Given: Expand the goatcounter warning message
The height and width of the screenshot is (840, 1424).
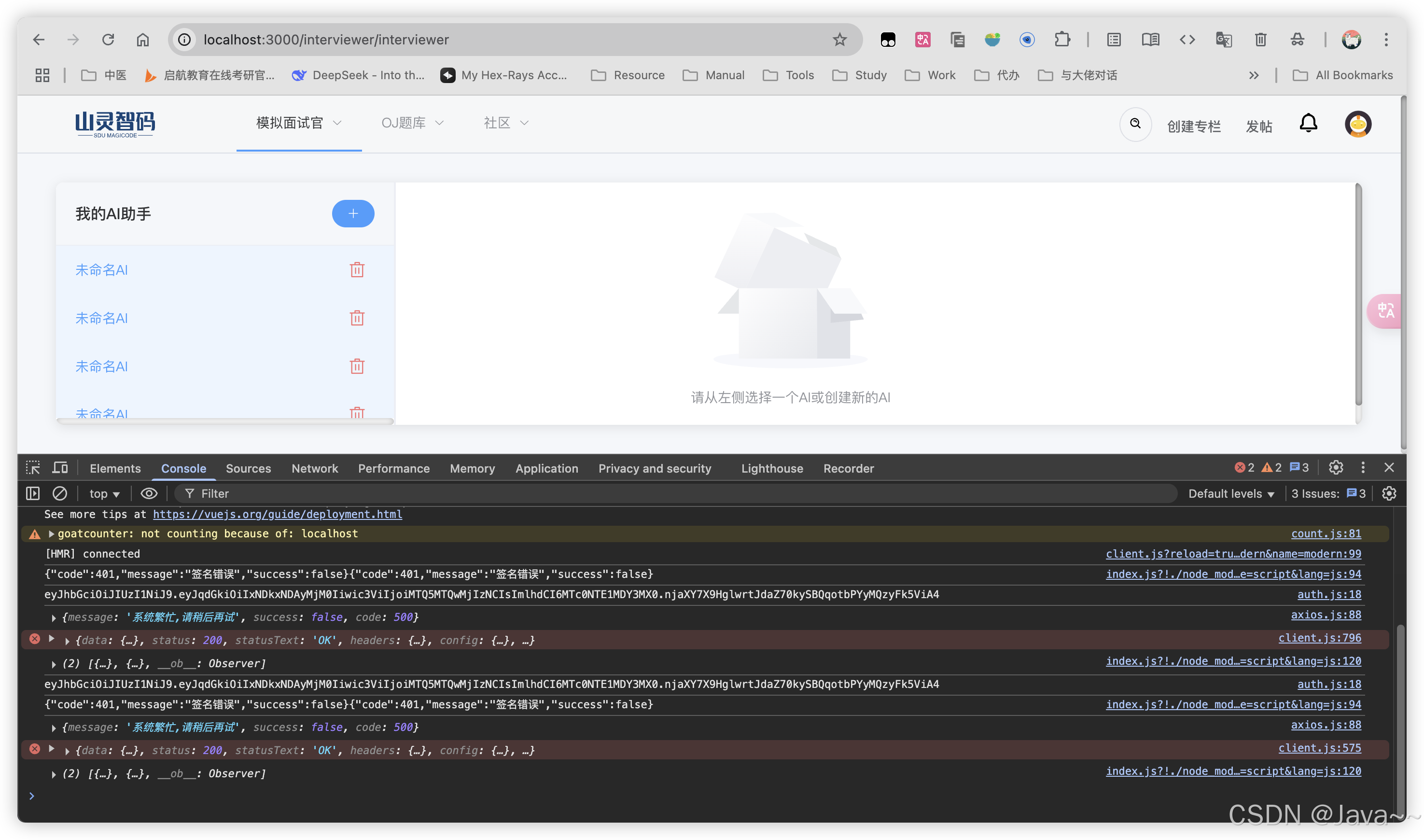Looking at the screenshot, I should [52, 534].
